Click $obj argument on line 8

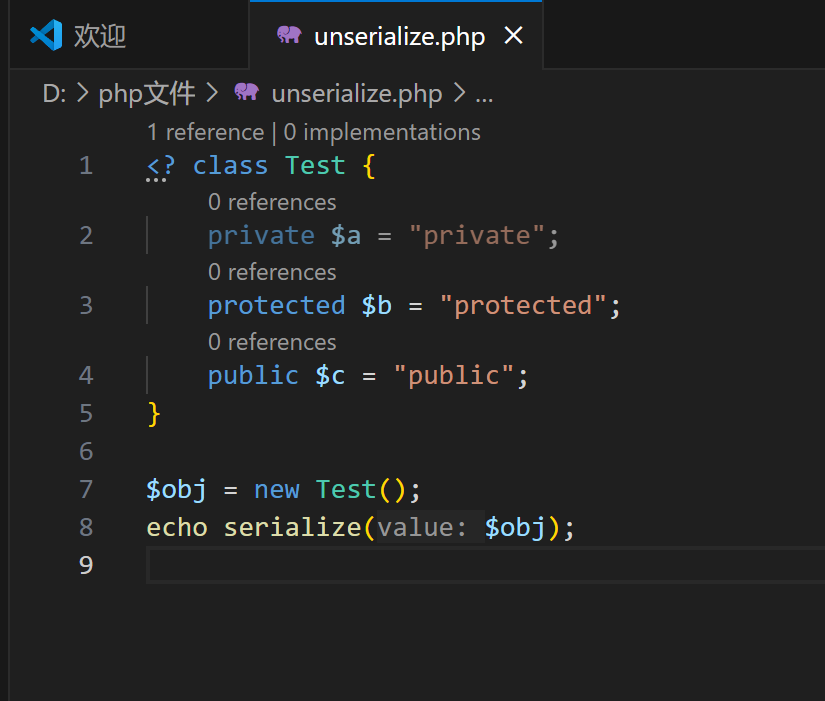515,527
